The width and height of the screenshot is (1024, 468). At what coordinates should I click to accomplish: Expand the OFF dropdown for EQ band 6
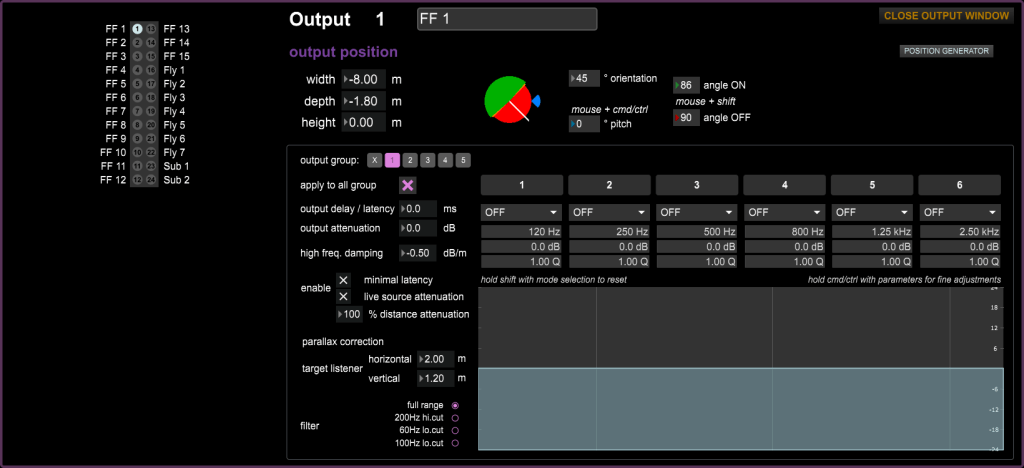tap(959, 212)
